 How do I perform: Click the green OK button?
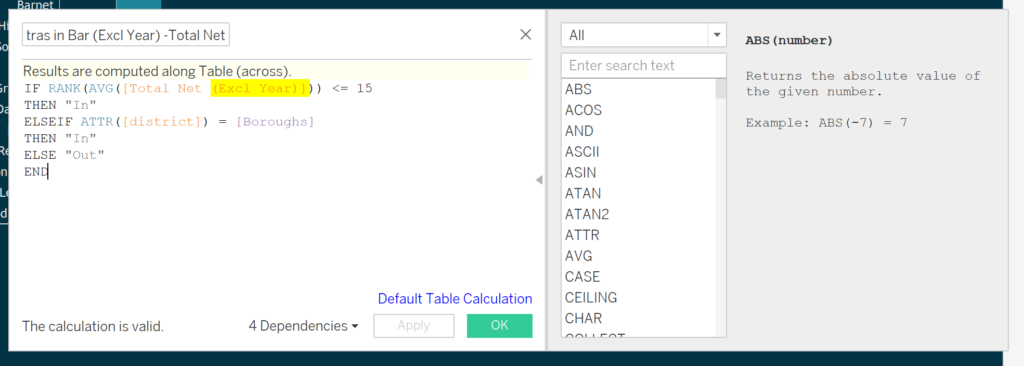click(500, 325)
